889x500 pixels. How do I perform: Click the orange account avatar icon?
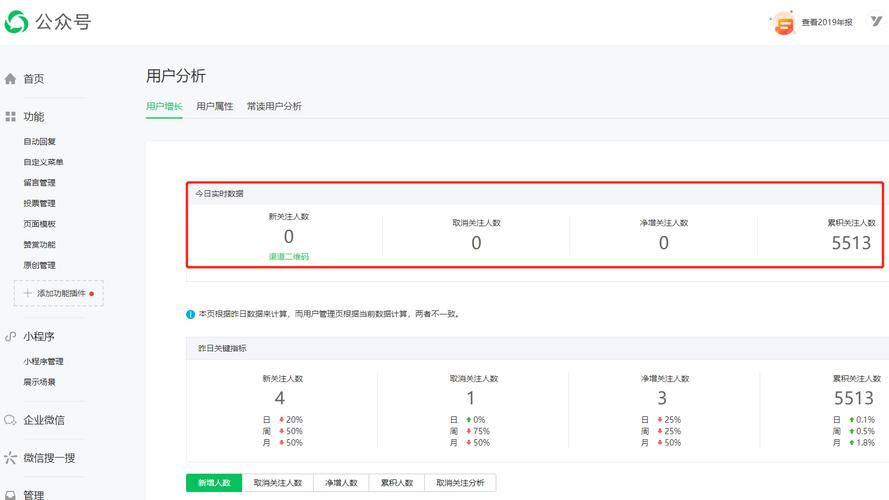coord(784,24)
